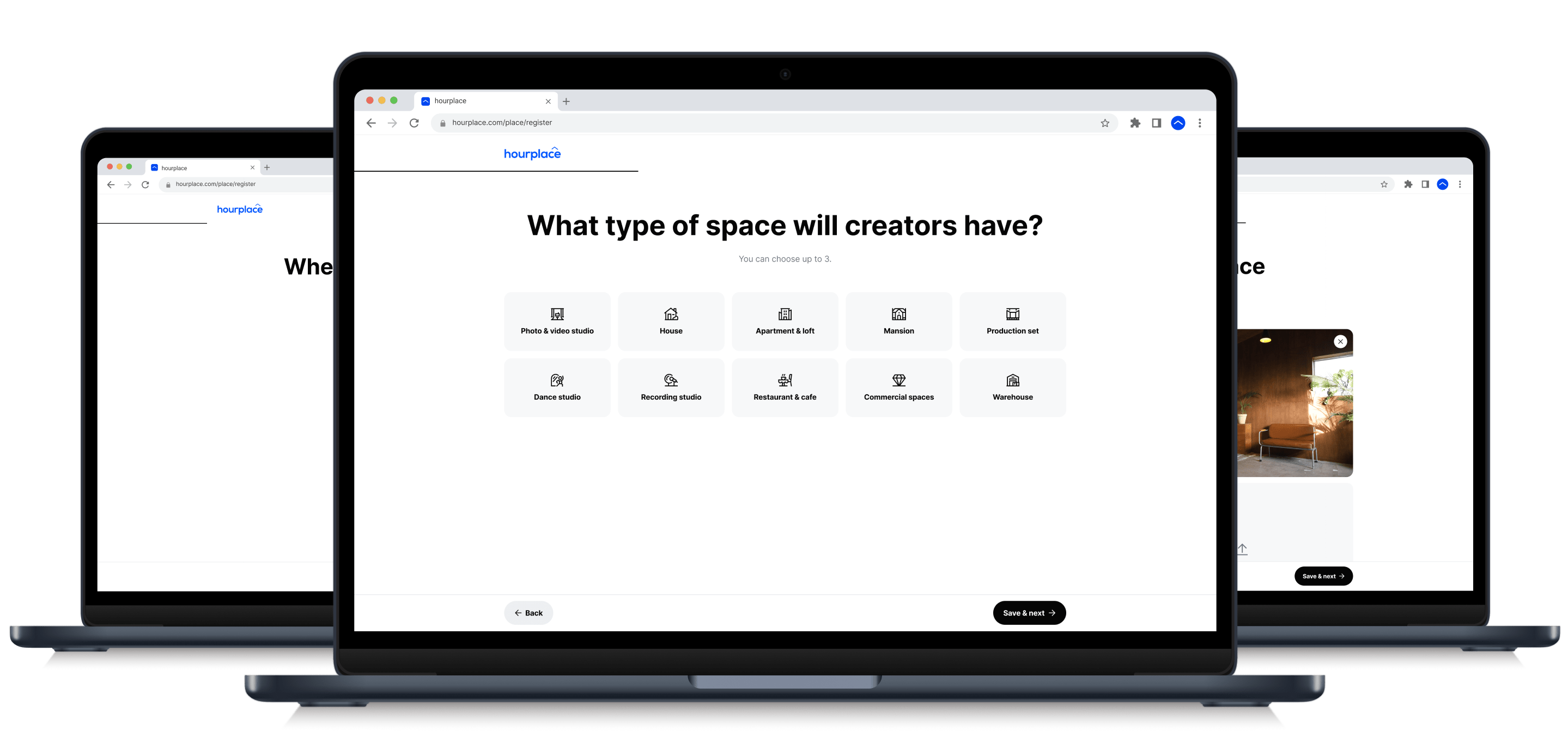Bookmark the page with the star icon
This screenshot has width=1568, height=736.
pyautogui.click(x=1104, y=123)
